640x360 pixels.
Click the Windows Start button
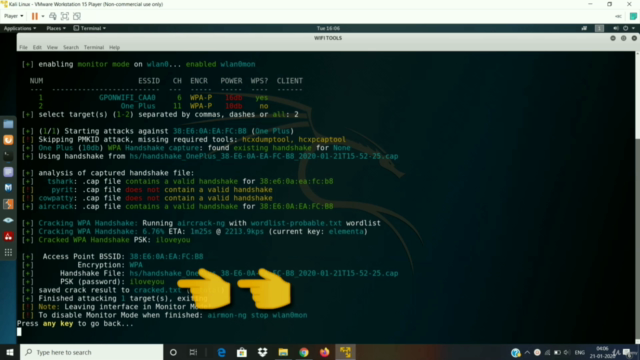click(x=10, y=352)
